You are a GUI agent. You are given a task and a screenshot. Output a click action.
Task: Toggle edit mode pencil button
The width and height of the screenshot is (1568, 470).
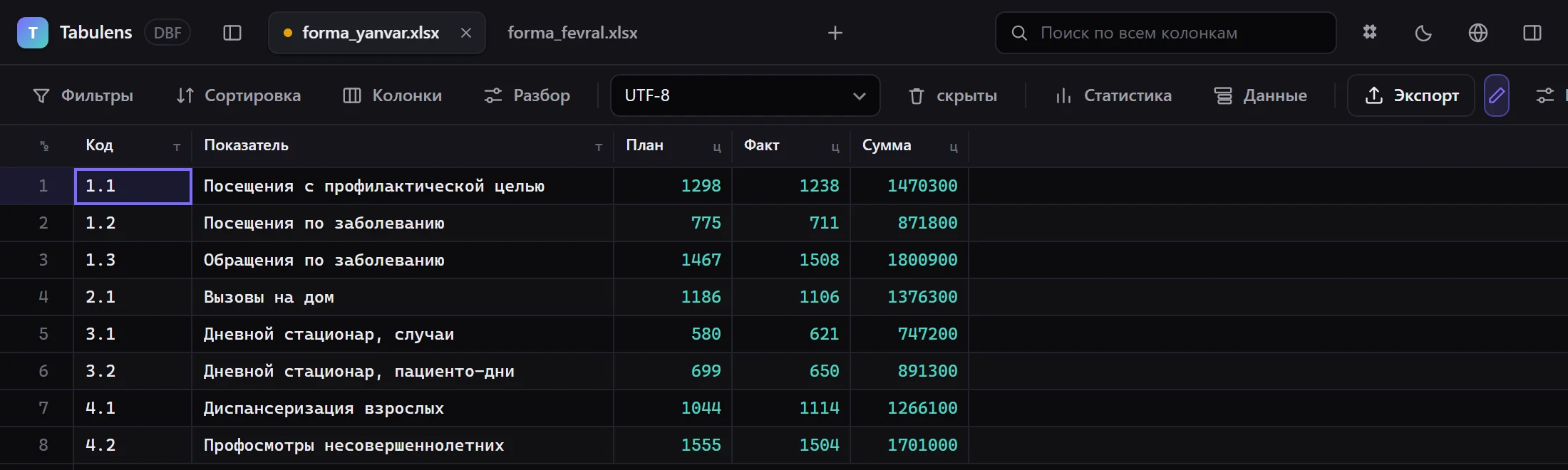pos(1497,95)
